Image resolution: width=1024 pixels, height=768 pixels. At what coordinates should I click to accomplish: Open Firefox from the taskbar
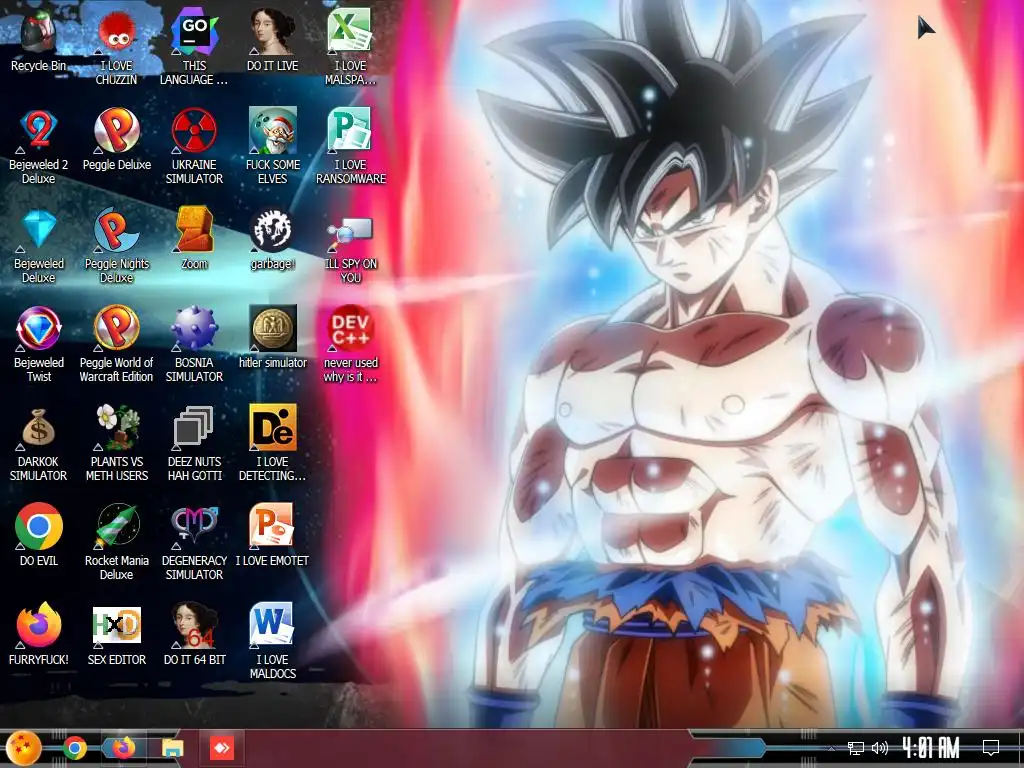pyautogui.click(x=123, y=748)
